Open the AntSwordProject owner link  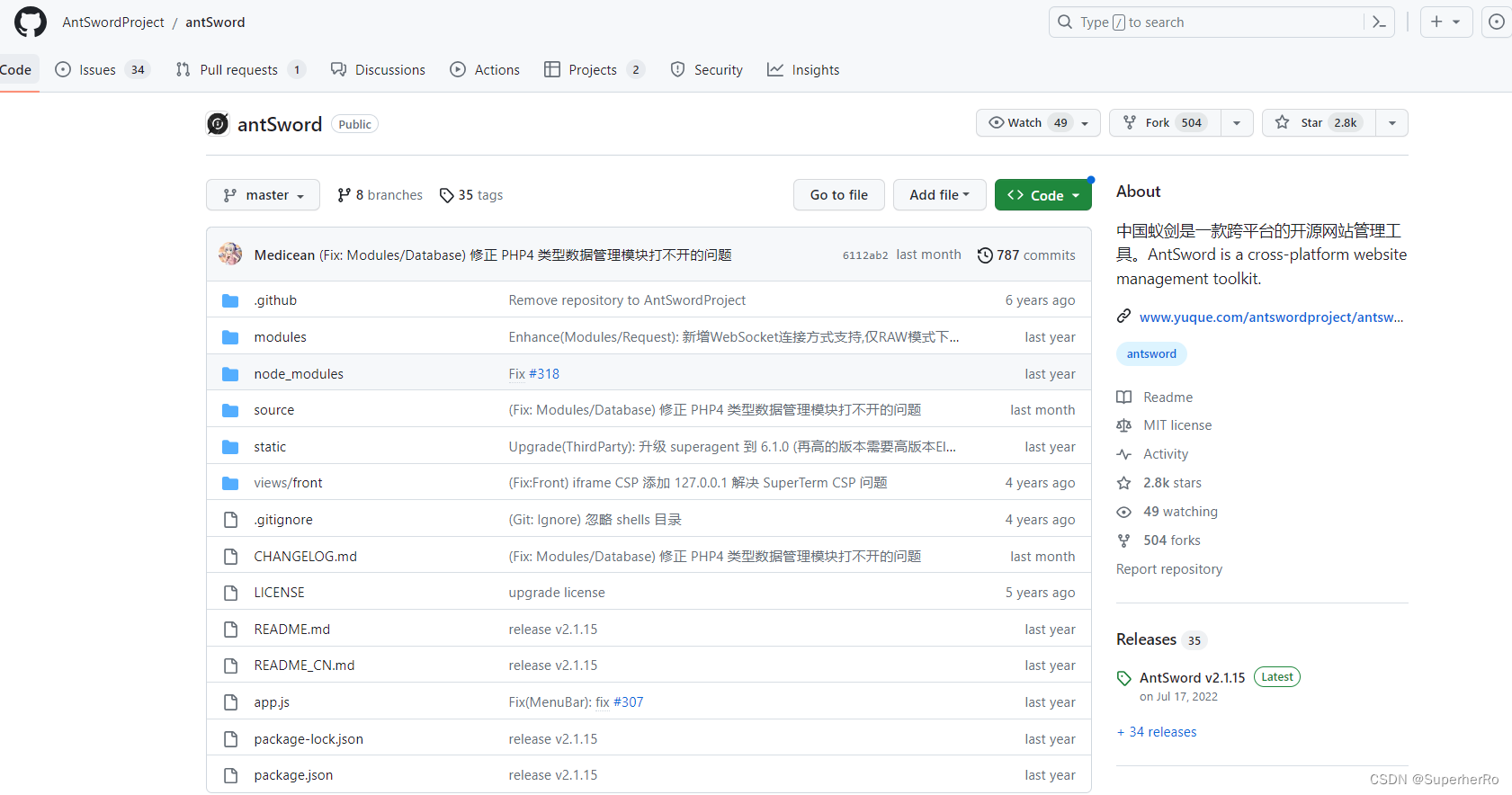tap(113, 22)
